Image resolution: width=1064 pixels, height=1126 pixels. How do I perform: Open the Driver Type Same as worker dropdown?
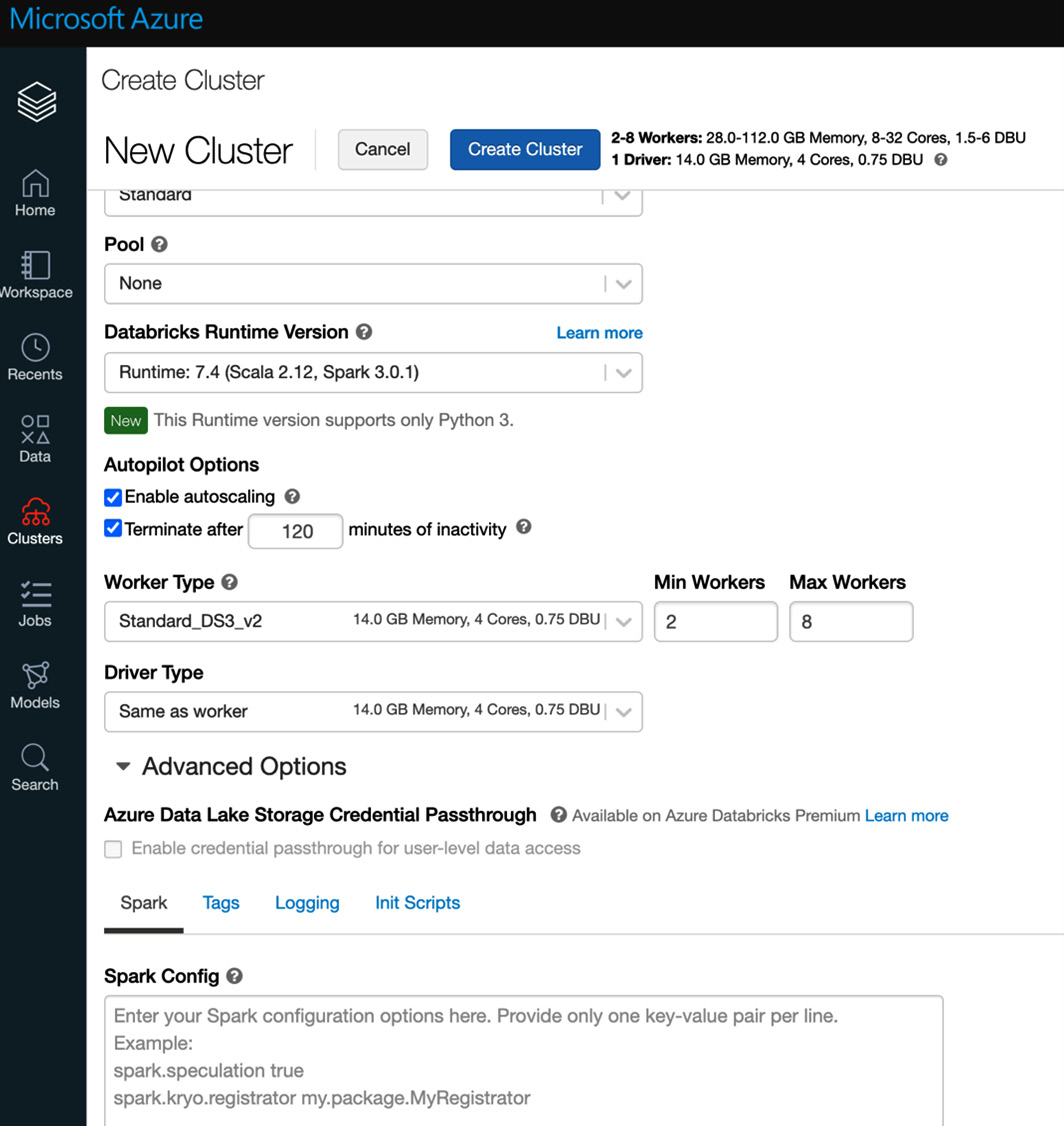pyautogui.click(x=373, y=712)
